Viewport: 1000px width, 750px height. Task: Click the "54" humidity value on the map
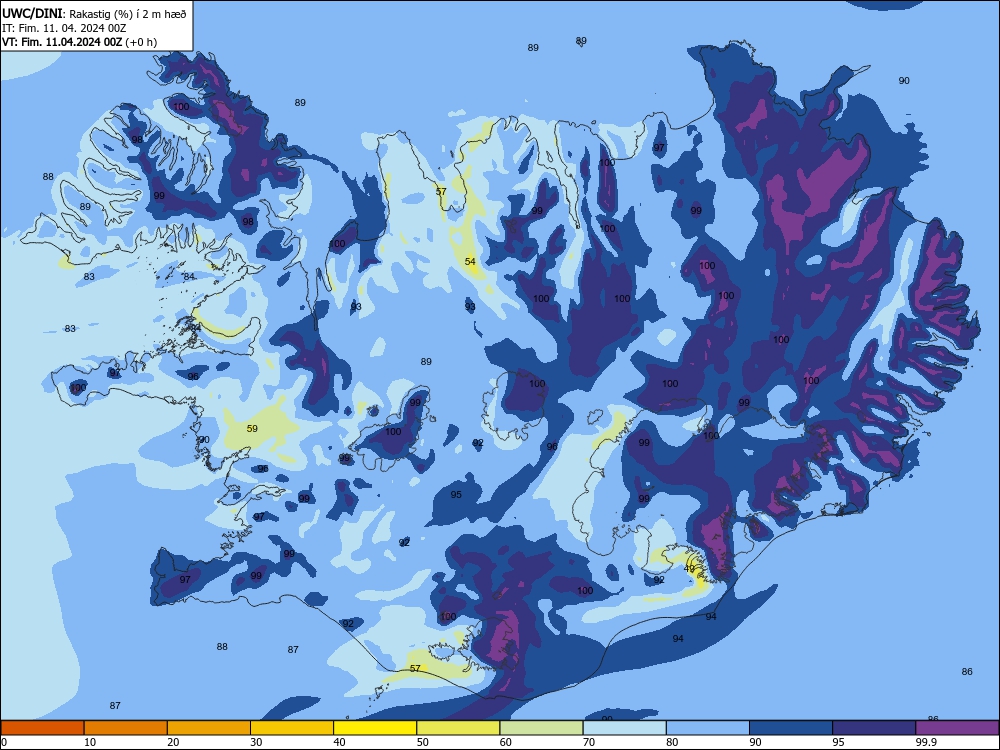click(x=470, y=261)
